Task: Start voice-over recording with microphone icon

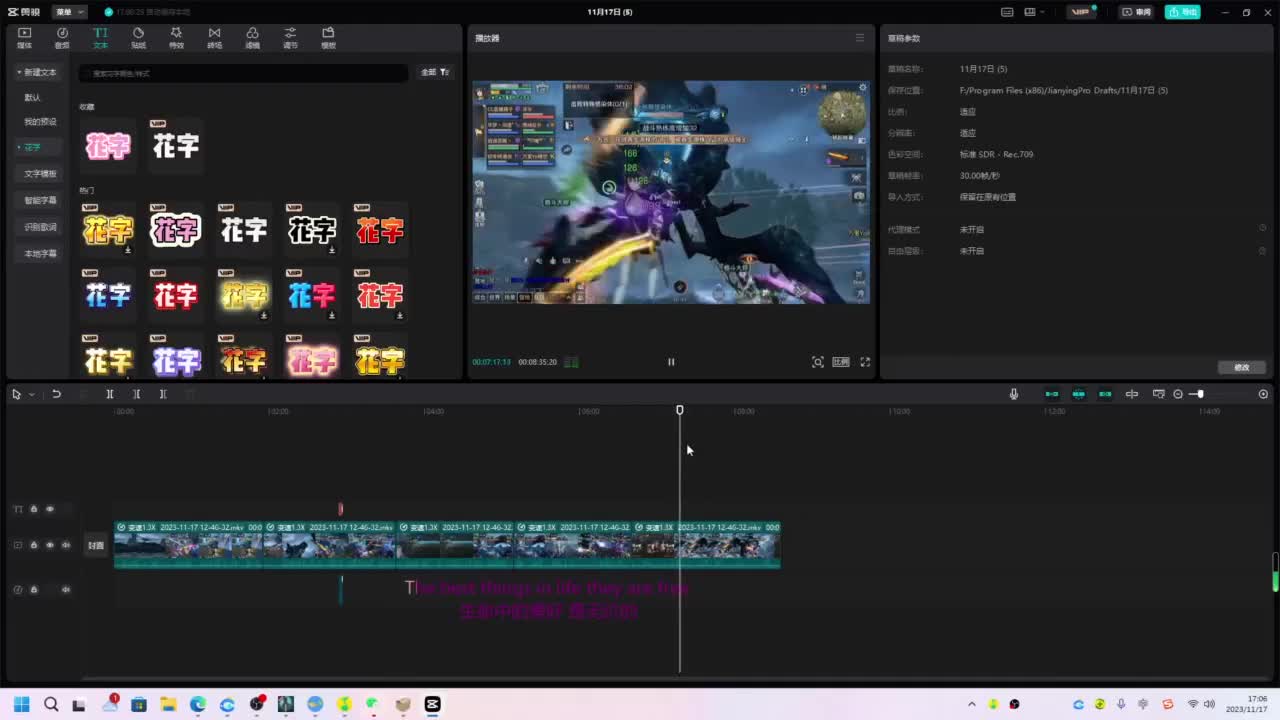Action: [1013, 394]
